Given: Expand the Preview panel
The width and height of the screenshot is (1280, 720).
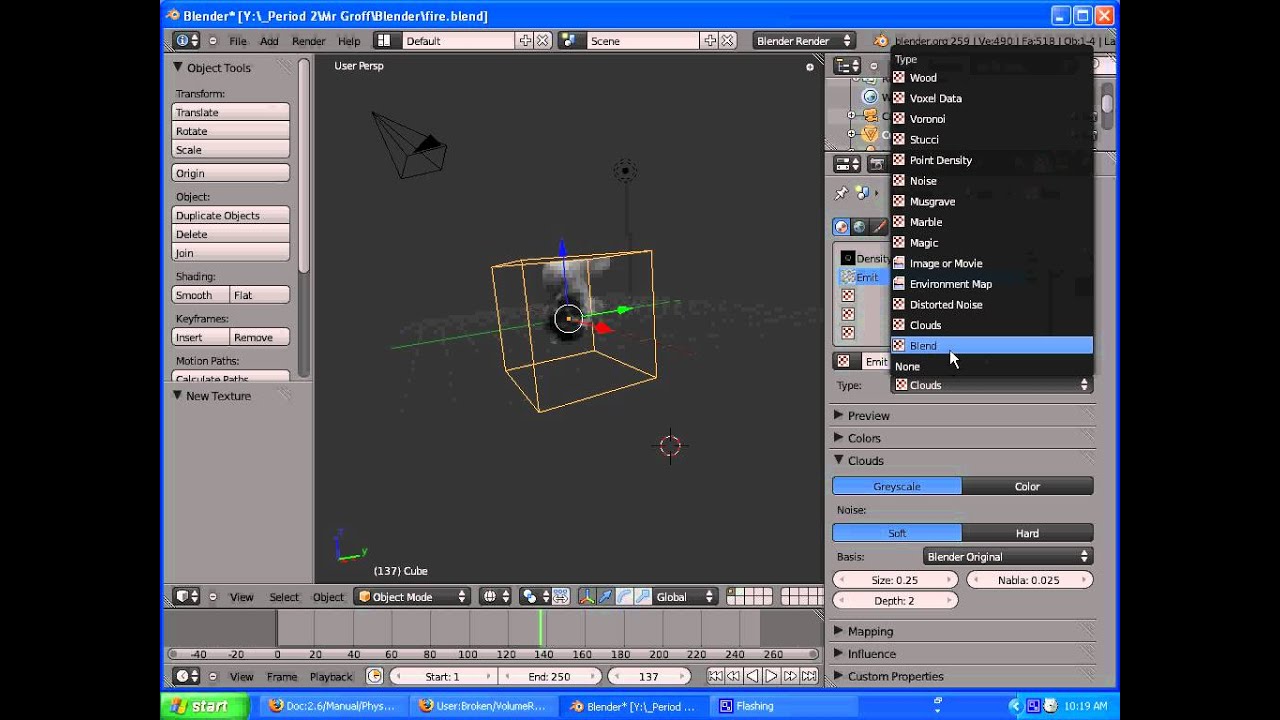Looking at the screenshot, I should 868,415.
